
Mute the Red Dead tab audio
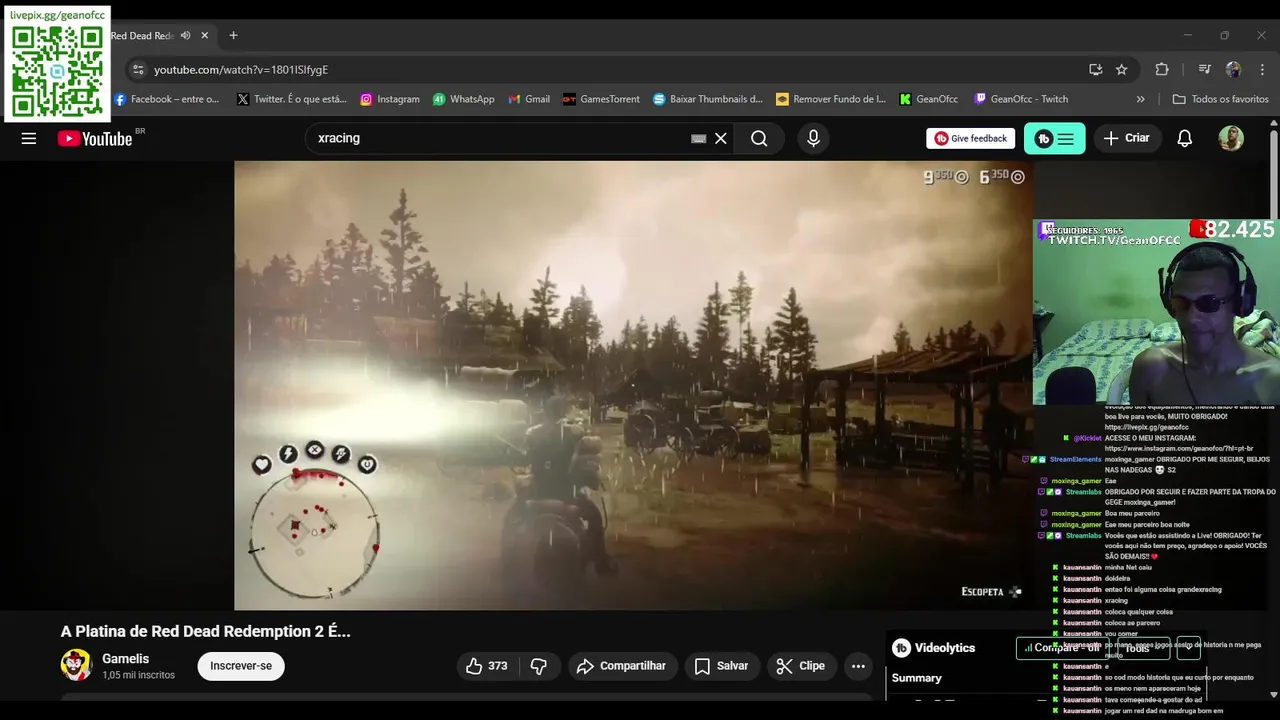185,35
